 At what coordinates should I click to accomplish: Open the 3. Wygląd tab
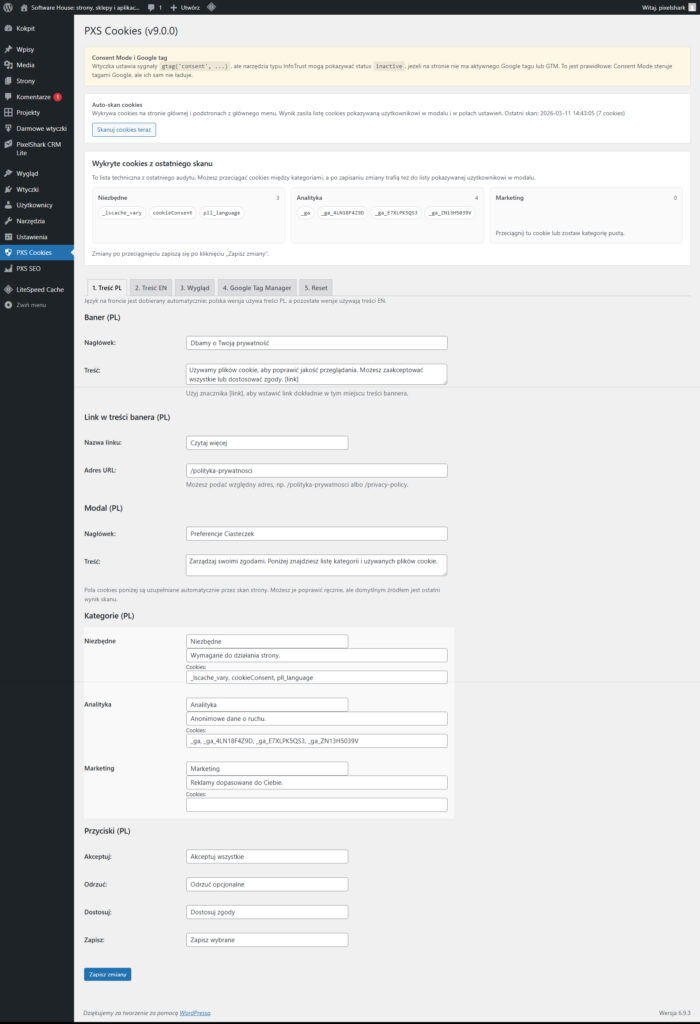coord(194,287)
